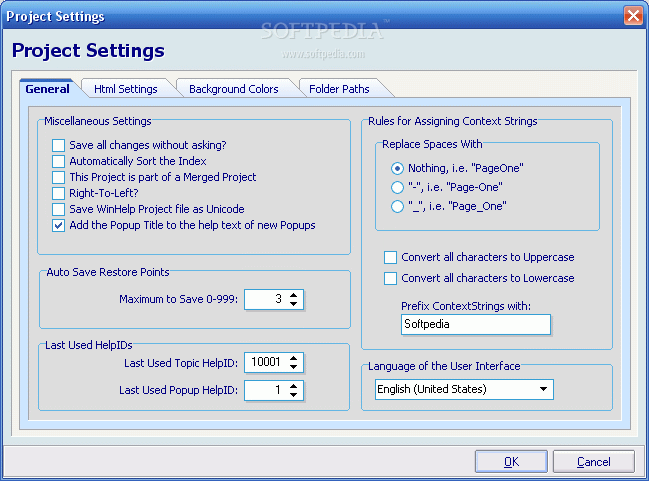Open the Background Colors tab
The height and width of the screenshot is (481, 649).
pos(233,89)
